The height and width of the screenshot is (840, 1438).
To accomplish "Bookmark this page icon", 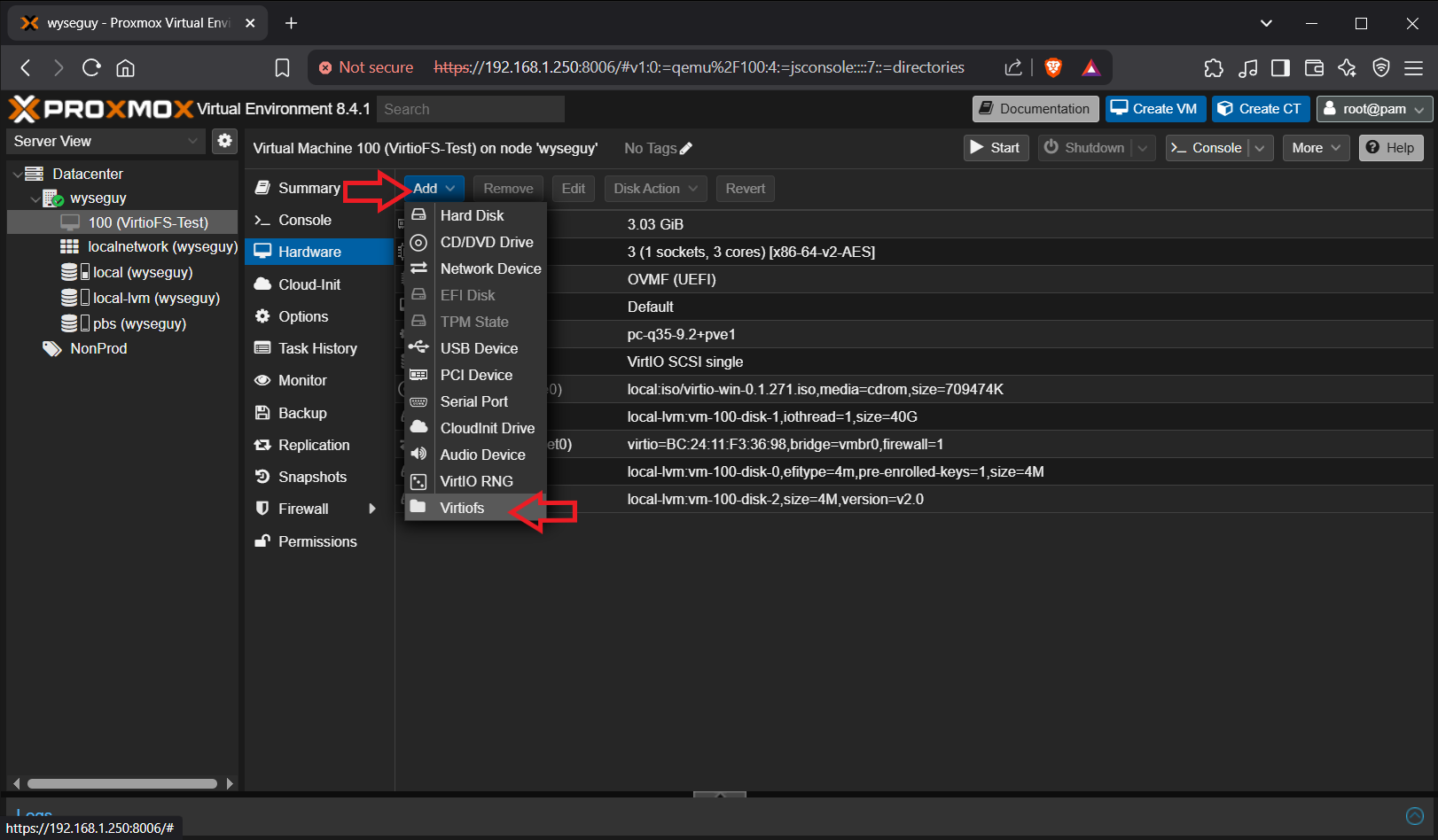I will [x=282, y=67].
